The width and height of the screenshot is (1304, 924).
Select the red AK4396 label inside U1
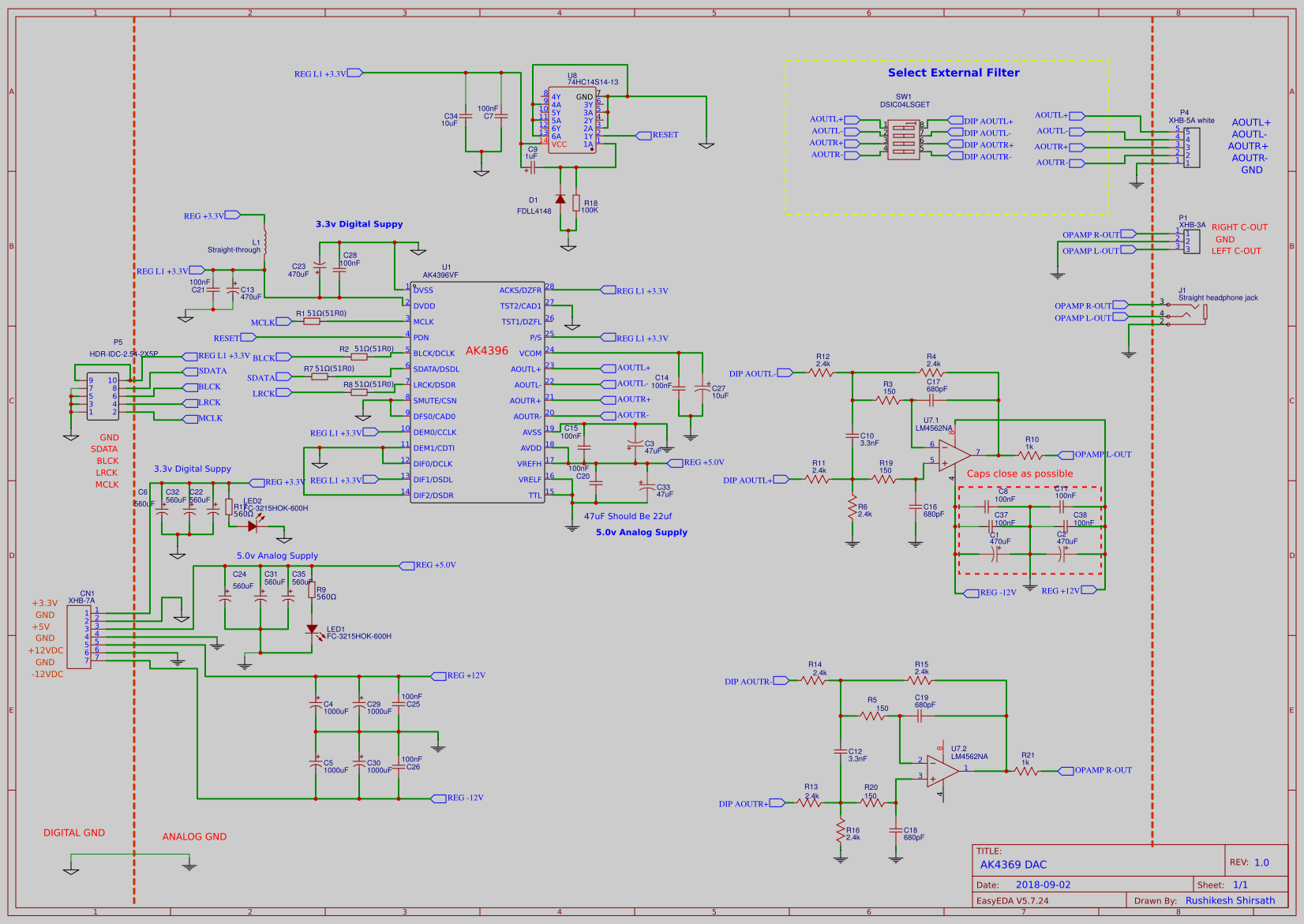[x=487, y=350]
